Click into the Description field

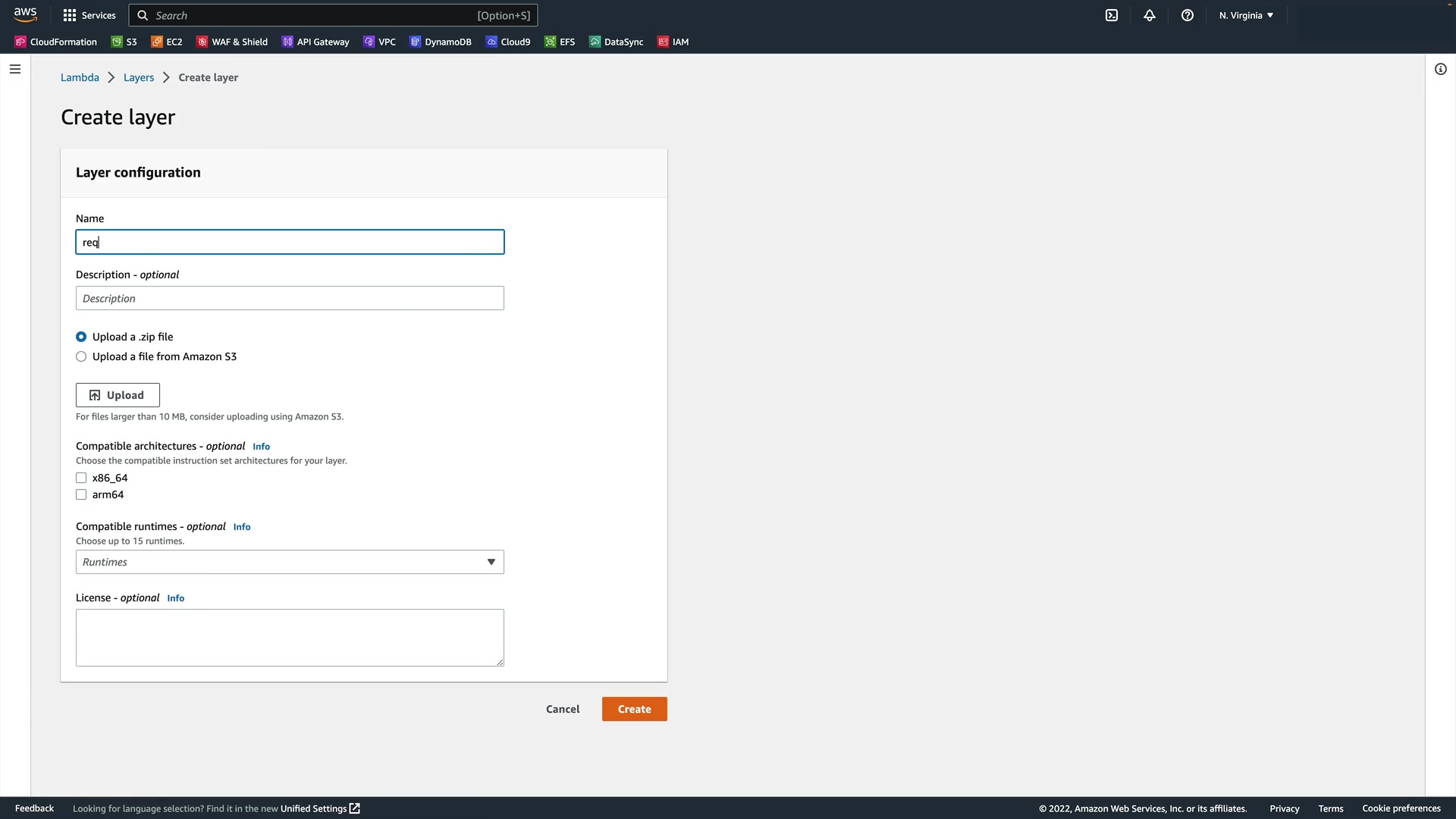point(290,298)
